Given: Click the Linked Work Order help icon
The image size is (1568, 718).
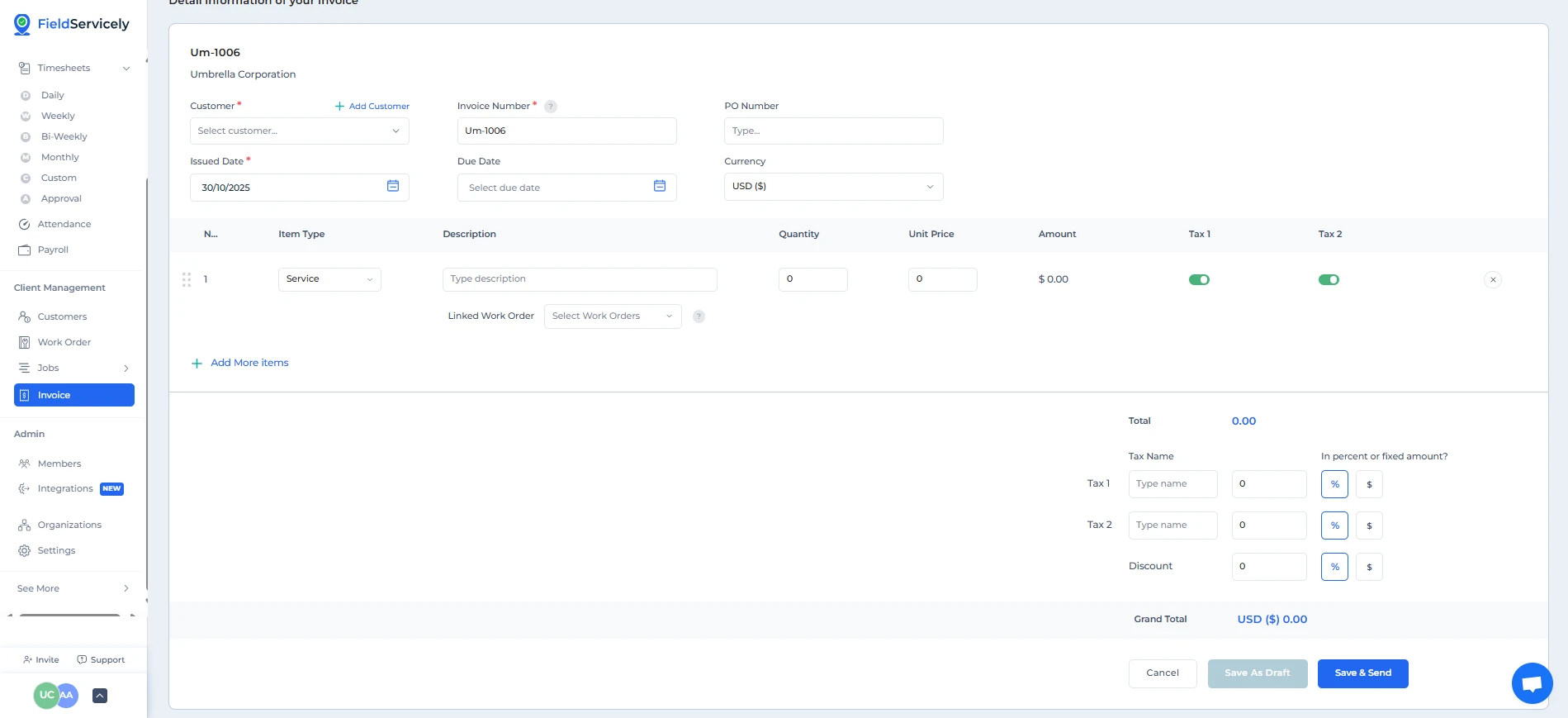Looking at the screenshot, I should pos(699,316).
